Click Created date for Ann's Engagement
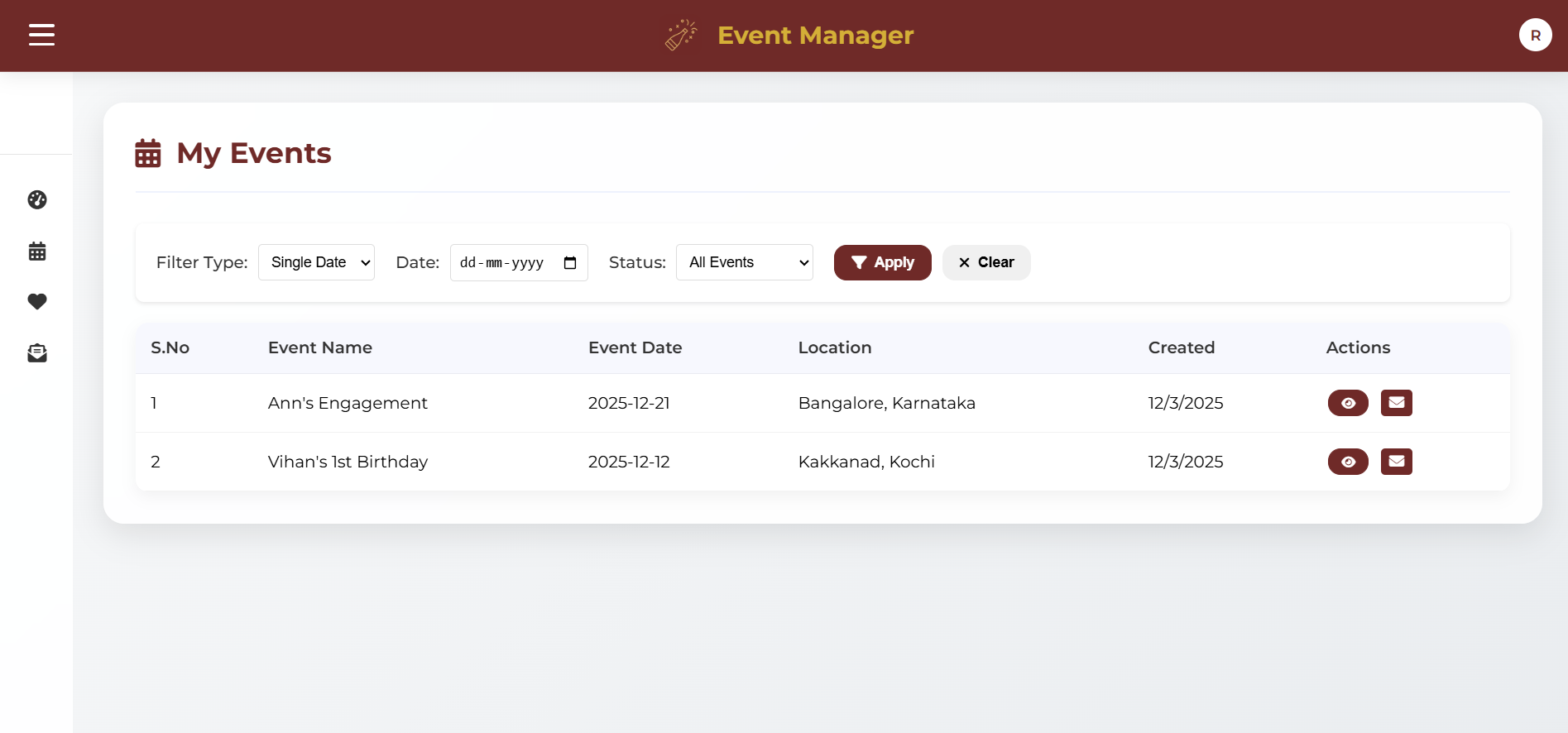Image resolution: width=1568 pixels, height=733 pixels. point(1186,403)
